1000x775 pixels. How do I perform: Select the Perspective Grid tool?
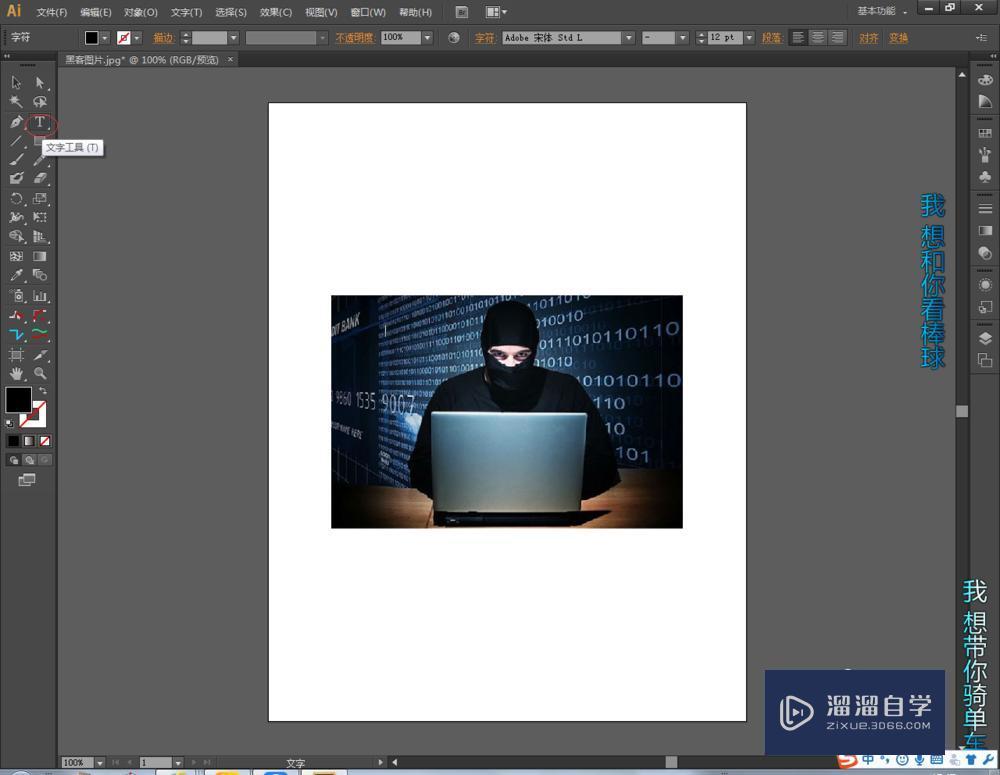pyautogui.click(x=40, y=237)
